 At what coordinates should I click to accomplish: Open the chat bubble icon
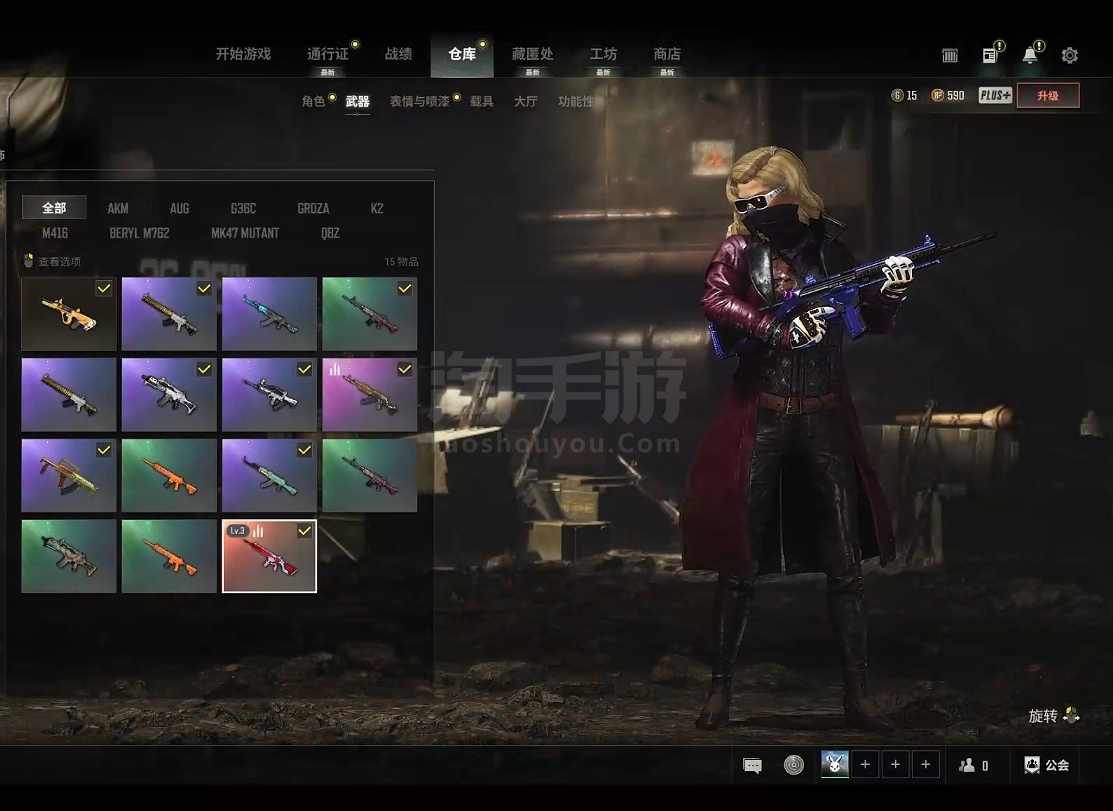coord(753,766)
